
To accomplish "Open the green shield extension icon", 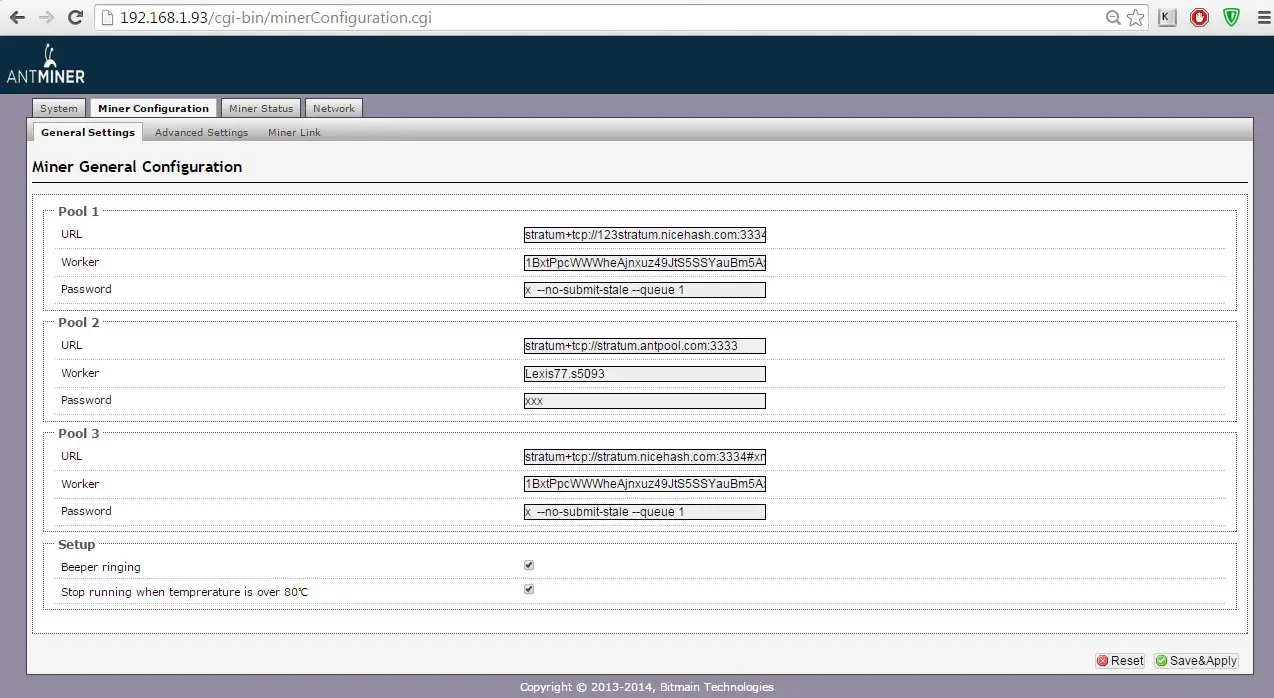I will (x=1231, y=17).
